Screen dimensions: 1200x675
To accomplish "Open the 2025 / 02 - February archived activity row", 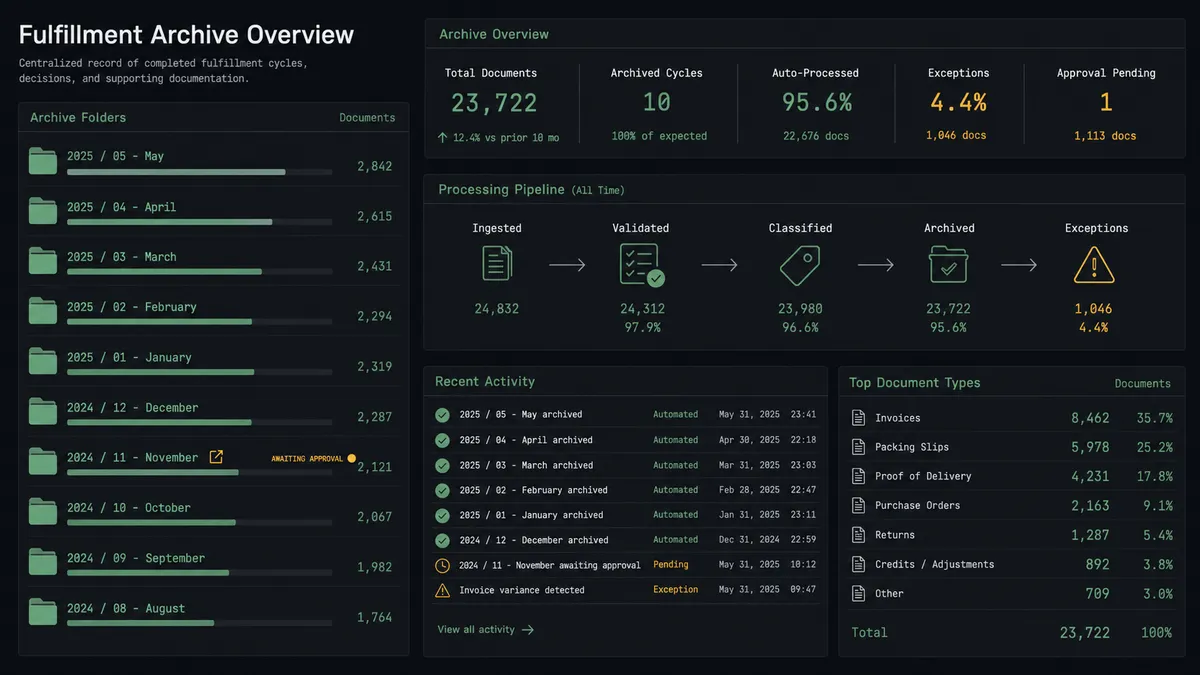I will tap(626, 490).
